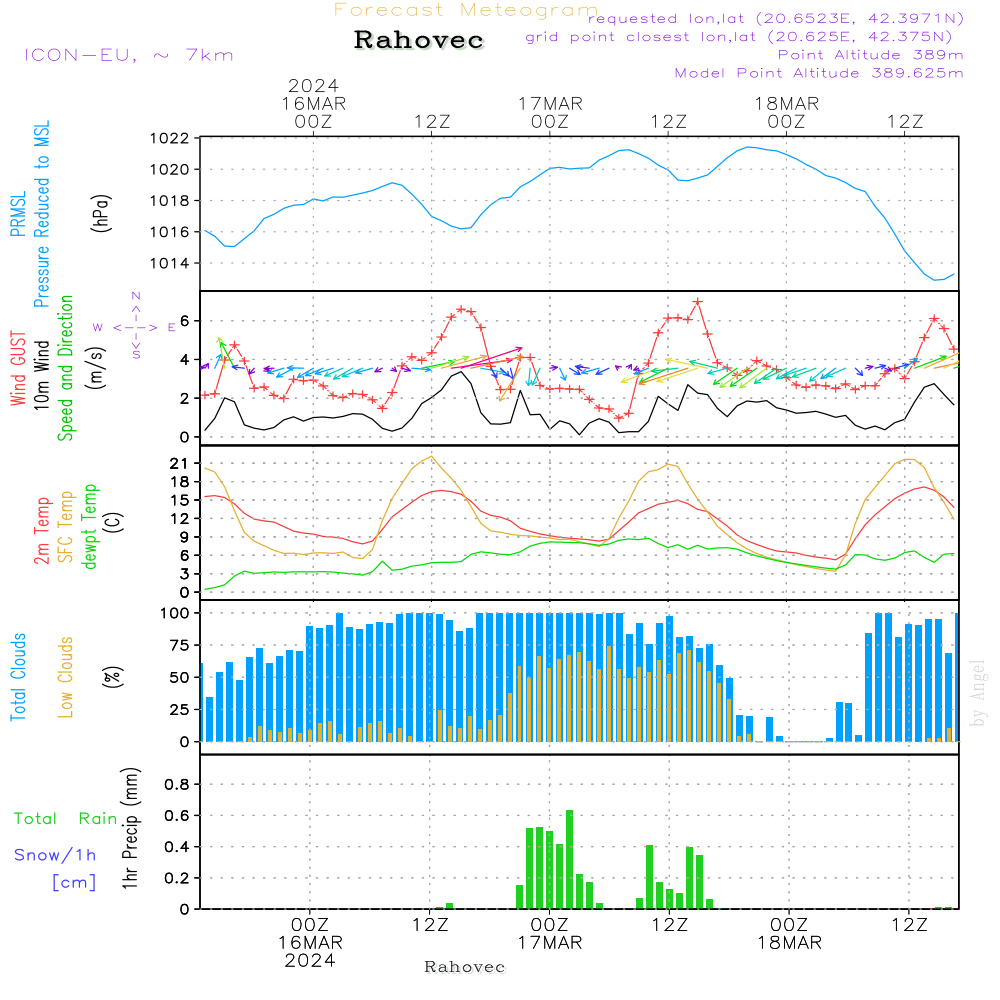Click the 100 tick on cloud percent axis
1000x1000 pixels.
(x=174, y=613)
